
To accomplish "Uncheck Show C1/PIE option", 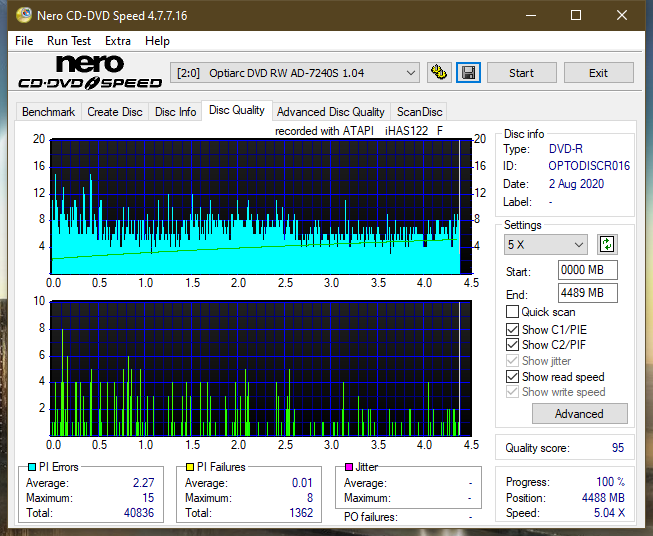I will tap(512, 329).
